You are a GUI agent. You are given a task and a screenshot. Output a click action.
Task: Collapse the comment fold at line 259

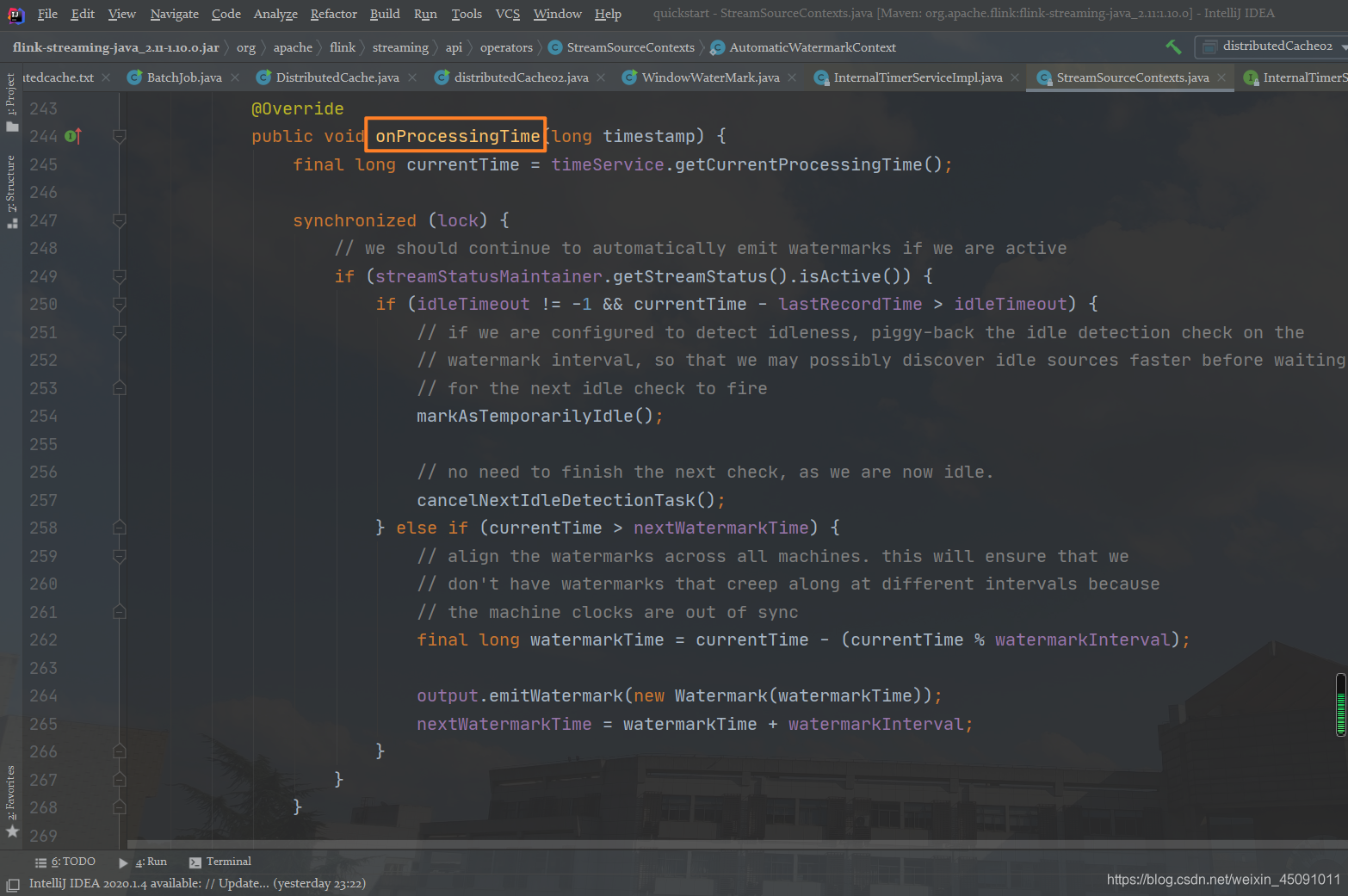tap(120, 556)
